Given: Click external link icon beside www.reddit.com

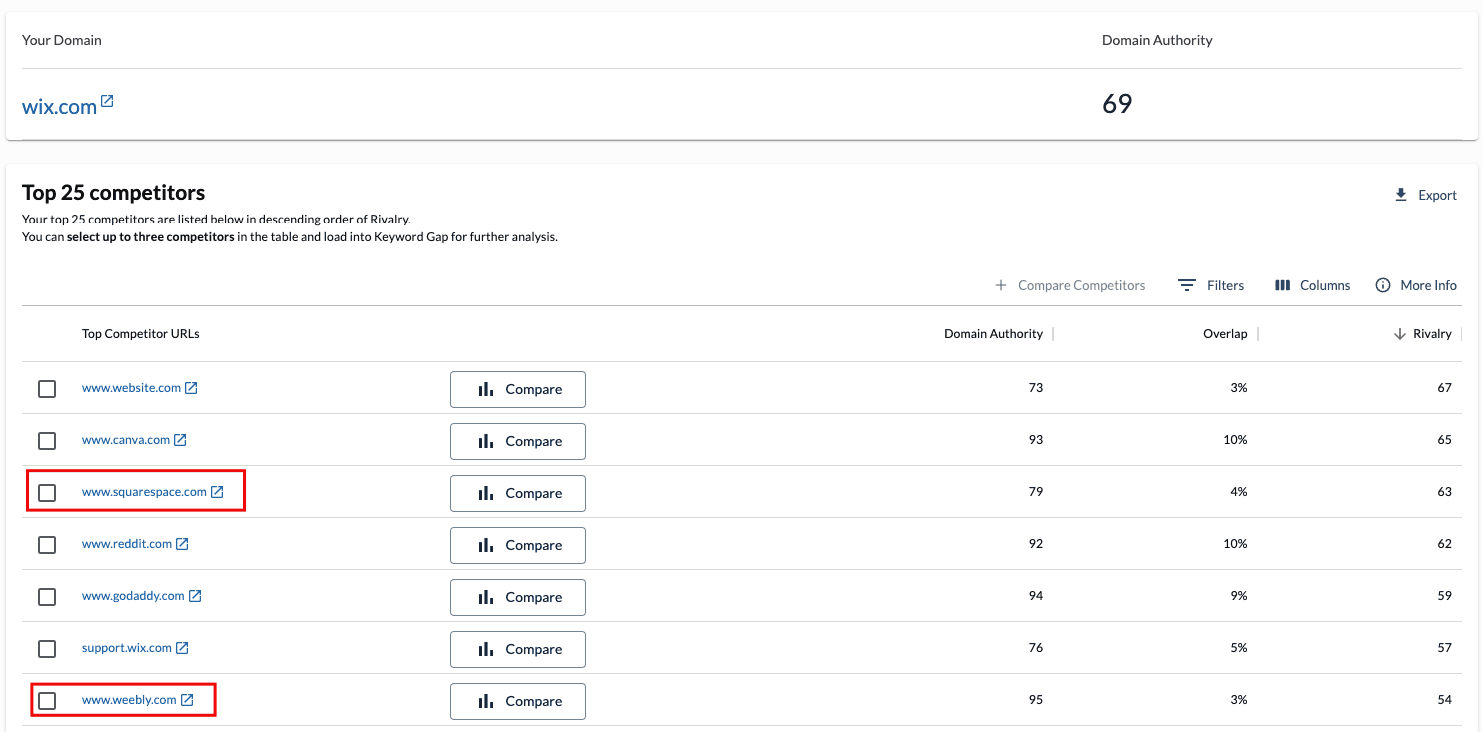Looking at the screenshot, I should click(x=182, y=544).
